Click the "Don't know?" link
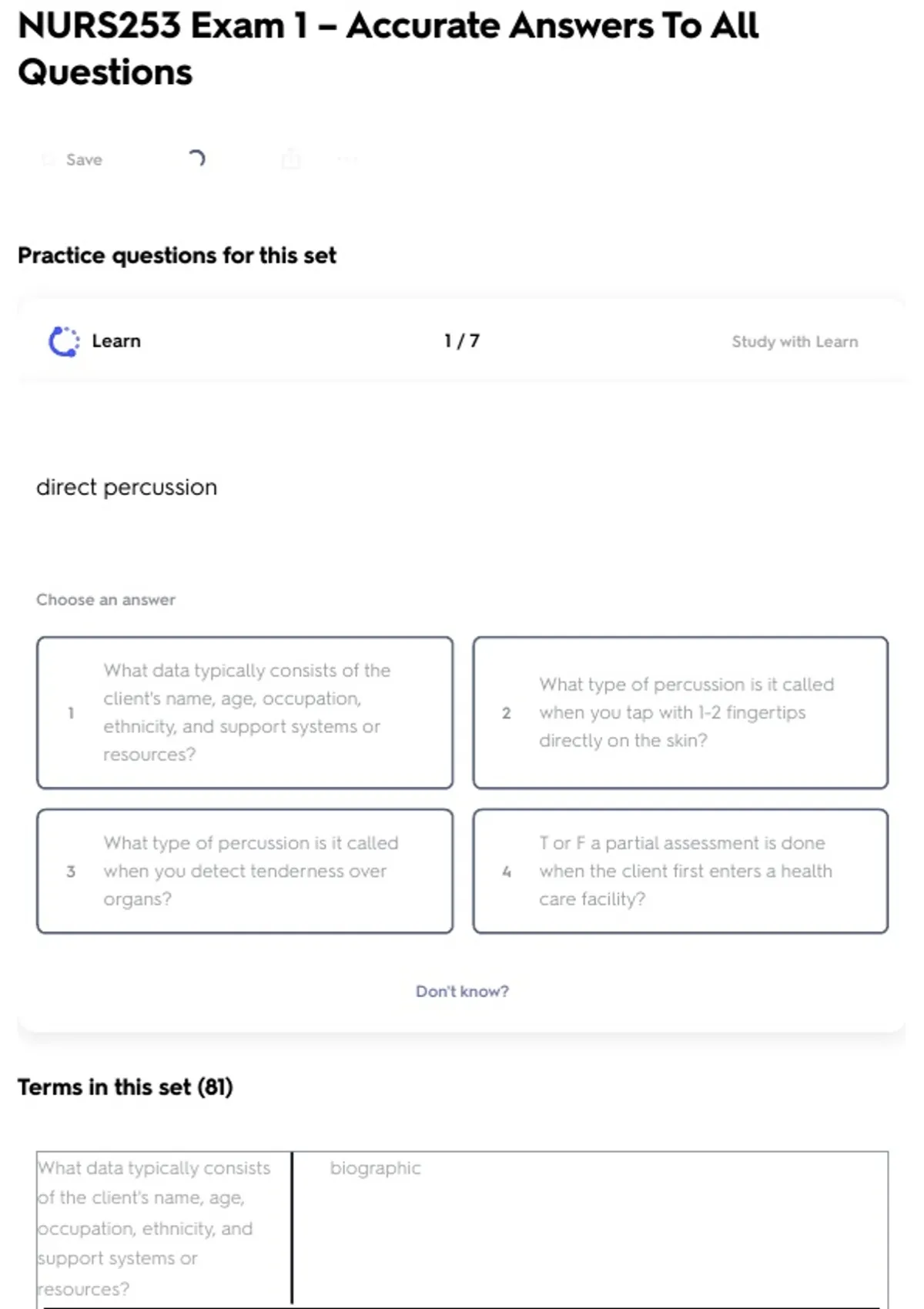The height and width of the screenshot is (1309, 924). pos(462,991)
